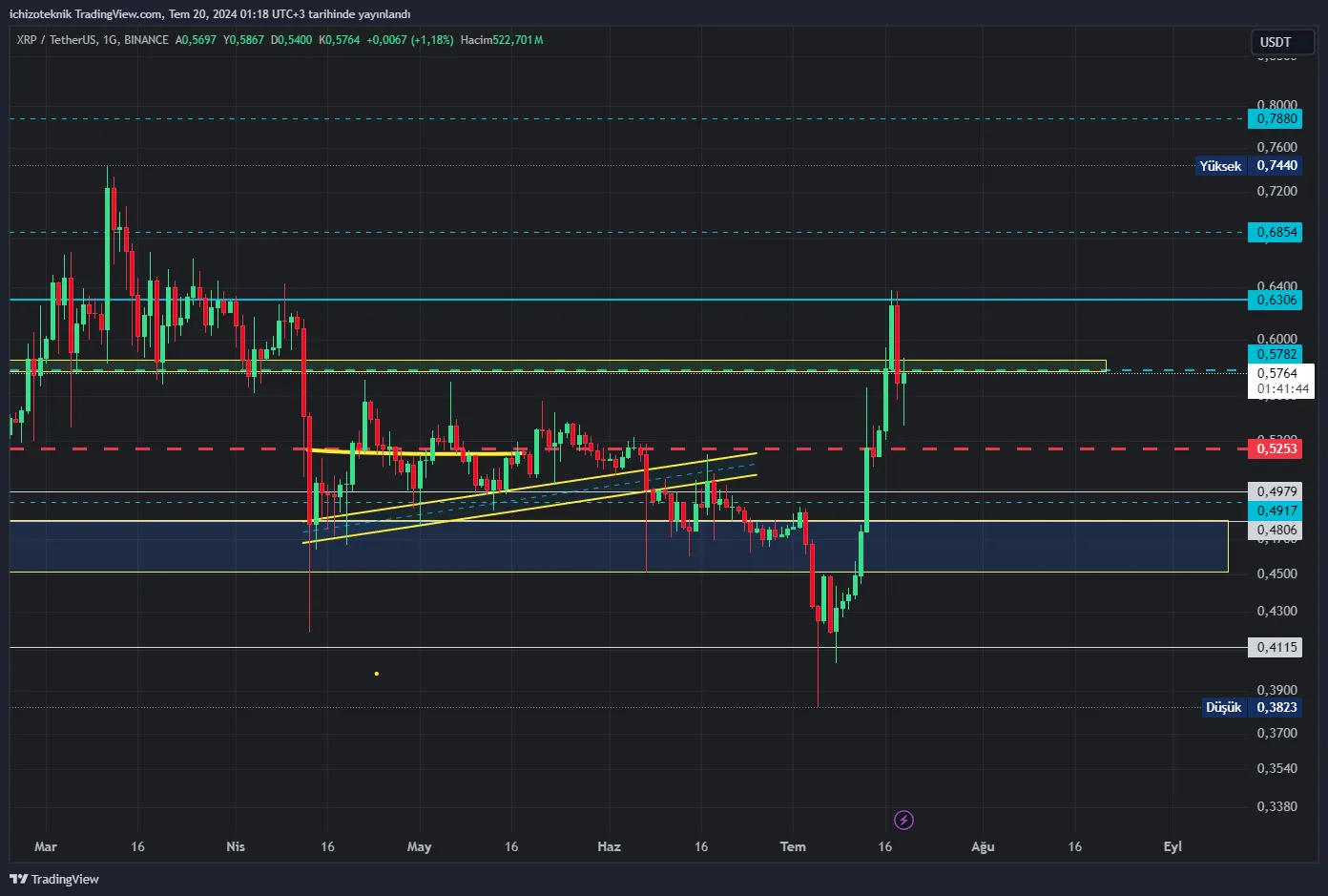Click the 0,4917 price label

(x=1275, y=511)
